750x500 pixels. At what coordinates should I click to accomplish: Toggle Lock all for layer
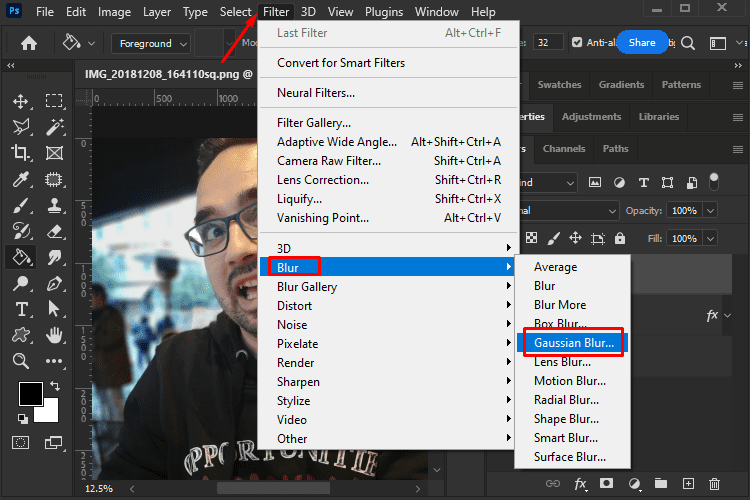pos(620,238)
